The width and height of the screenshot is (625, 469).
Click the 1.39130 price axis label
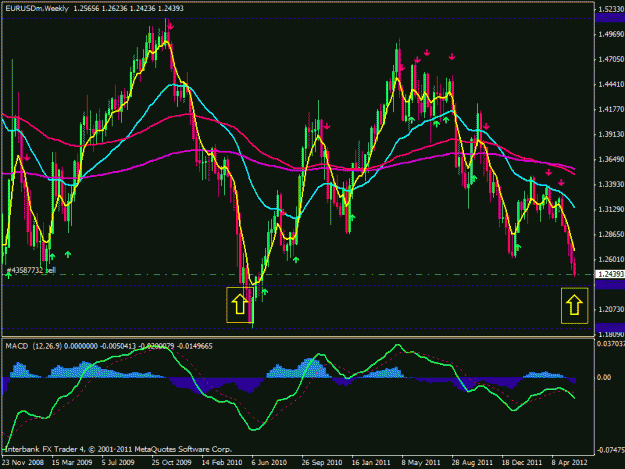611,135
